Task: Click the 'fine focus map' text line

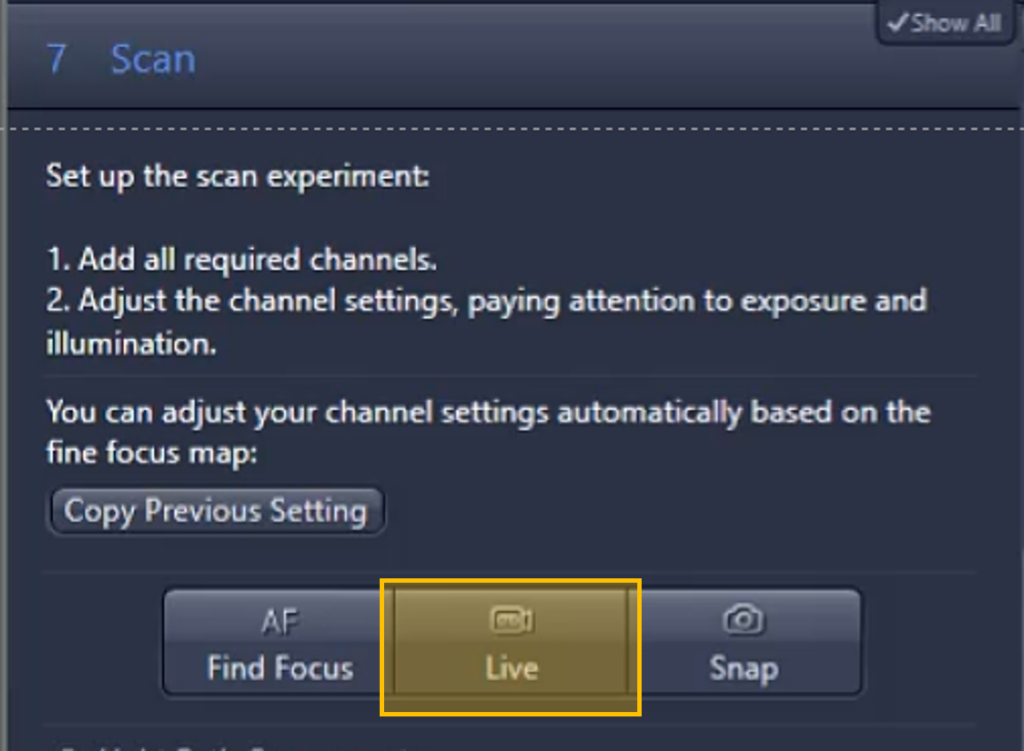Action: pos(152,453)
